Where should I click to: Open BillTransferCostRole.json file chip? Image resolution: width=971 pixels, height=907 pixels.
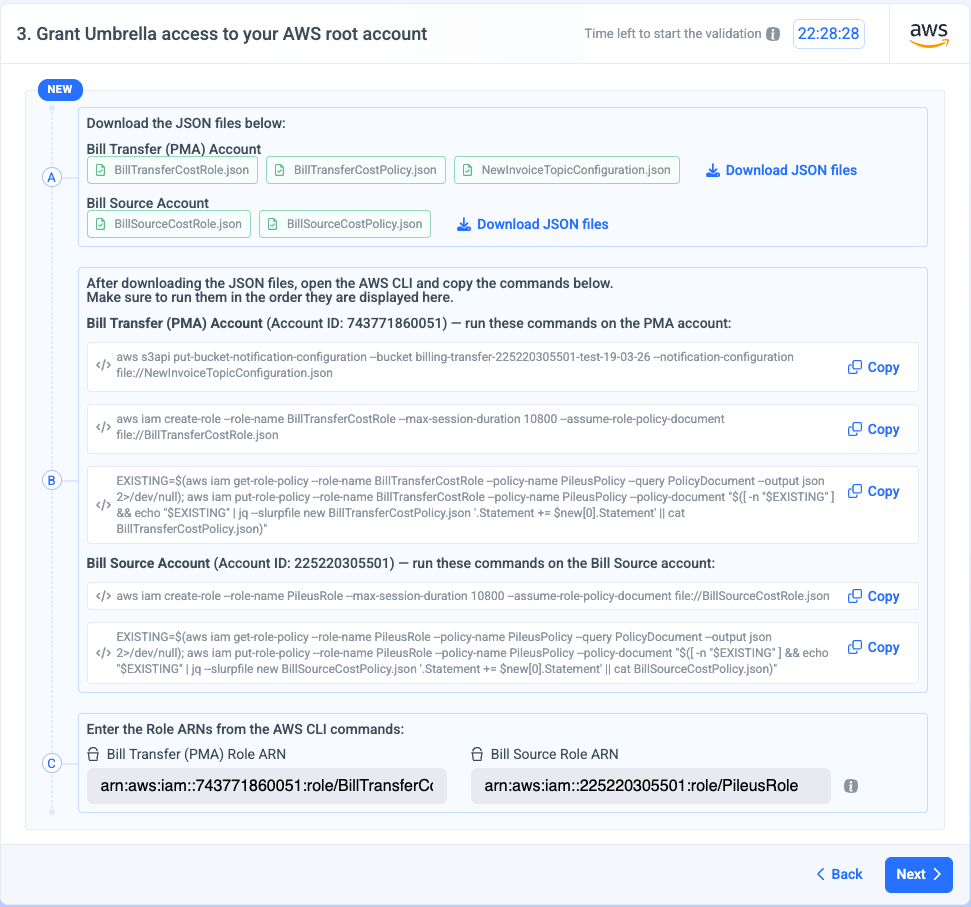coord(172,170)
